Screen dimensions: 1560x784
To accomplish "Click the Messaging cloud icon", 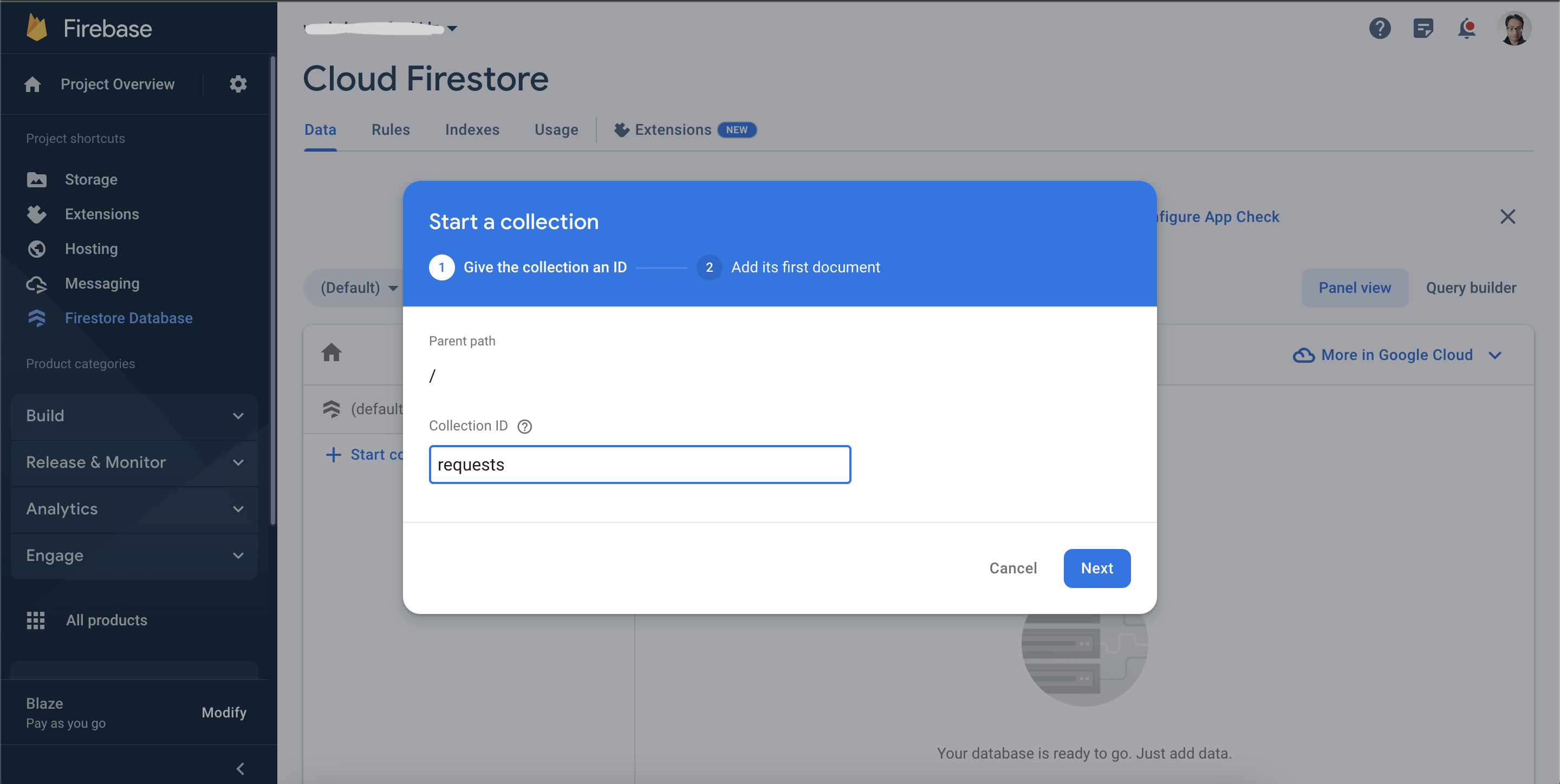I will [x=36, y=284].
